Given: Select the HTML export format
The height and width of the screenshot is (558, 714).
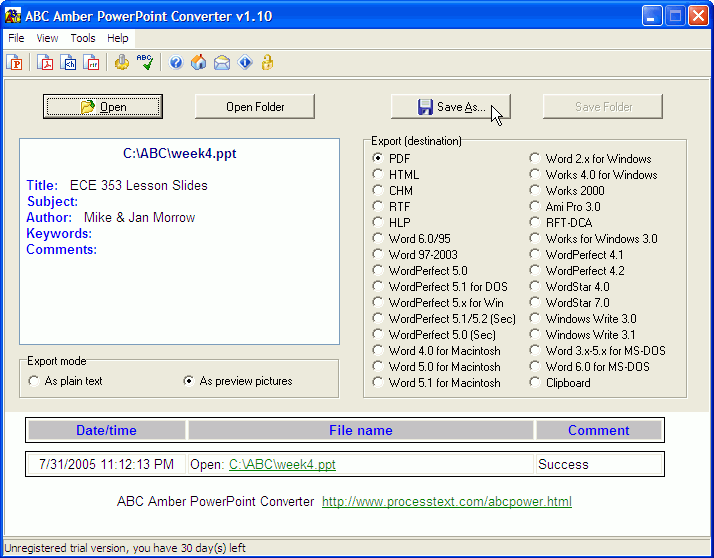Looking at the screenshot, I should click(x=378, y=175).
